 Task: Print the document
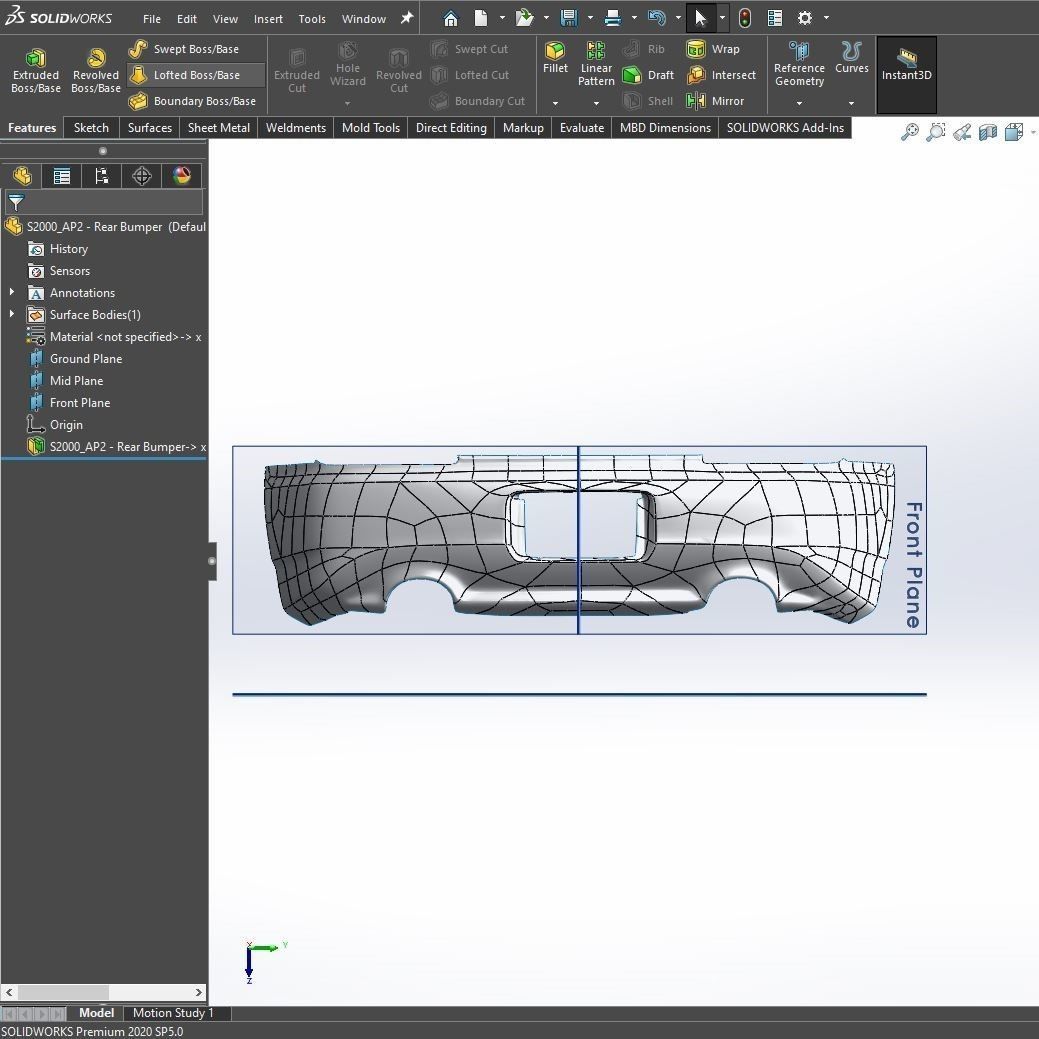613,19
